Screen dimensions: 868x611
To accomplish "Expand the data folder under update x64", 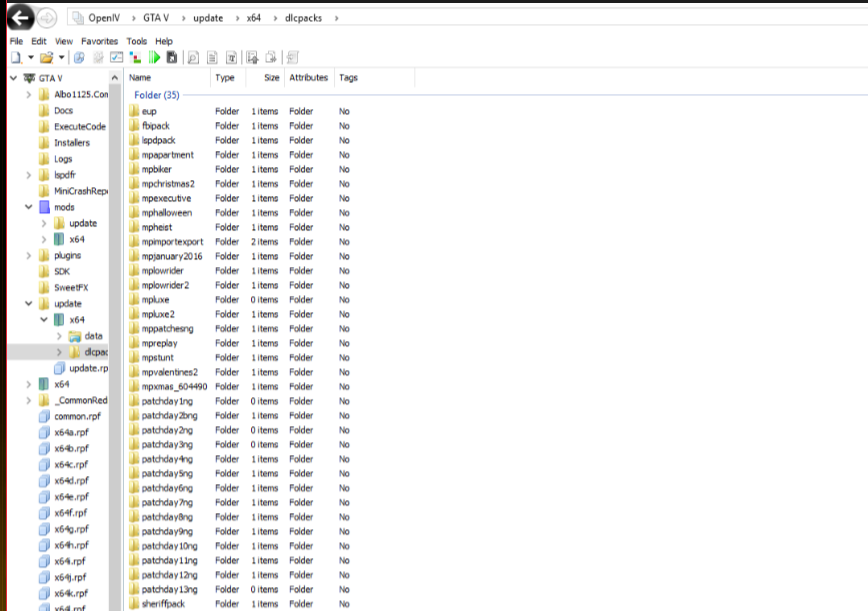I will click(59, 336).
